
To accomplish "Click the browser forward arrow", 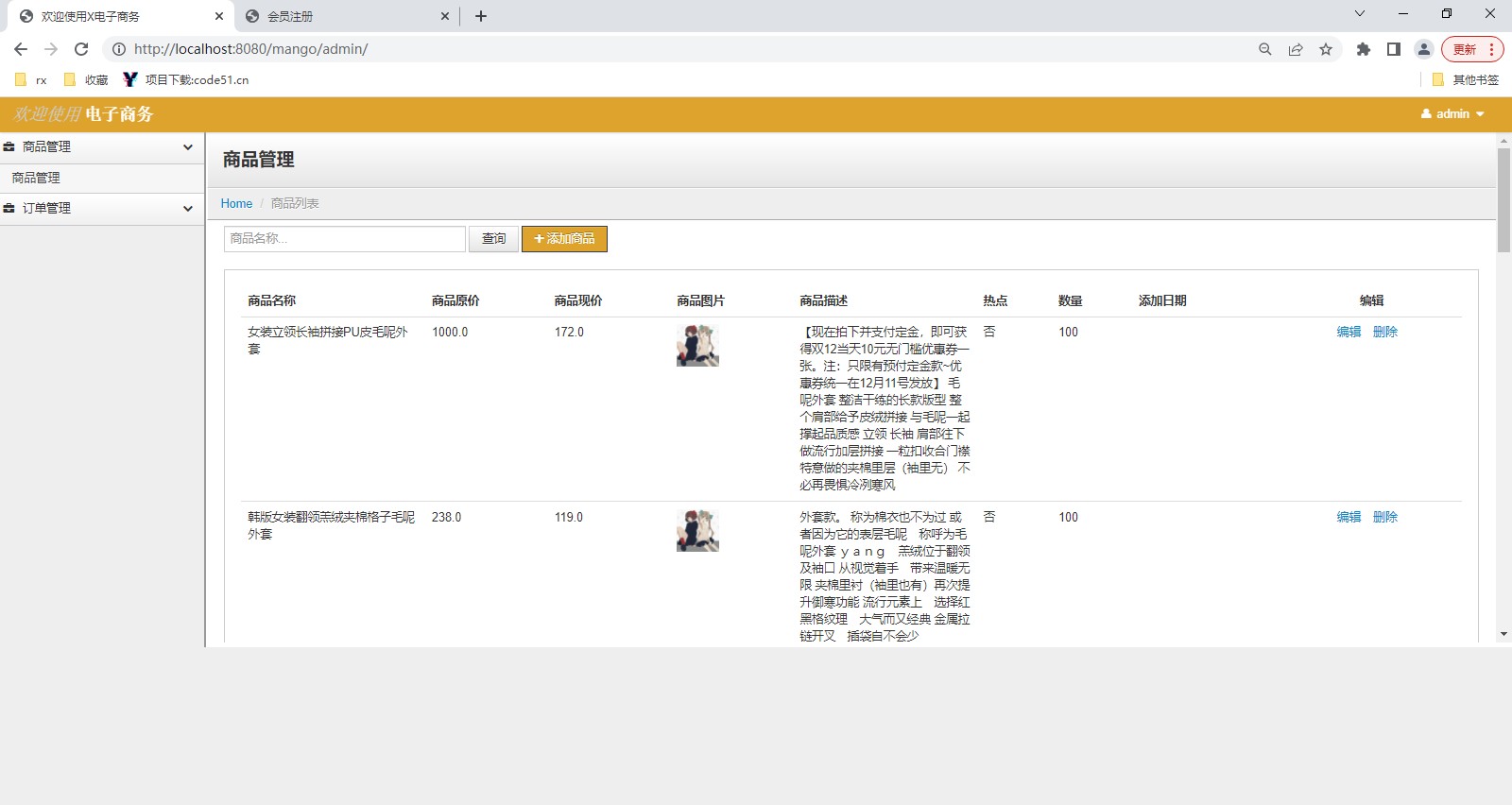I will click(51, 49).
